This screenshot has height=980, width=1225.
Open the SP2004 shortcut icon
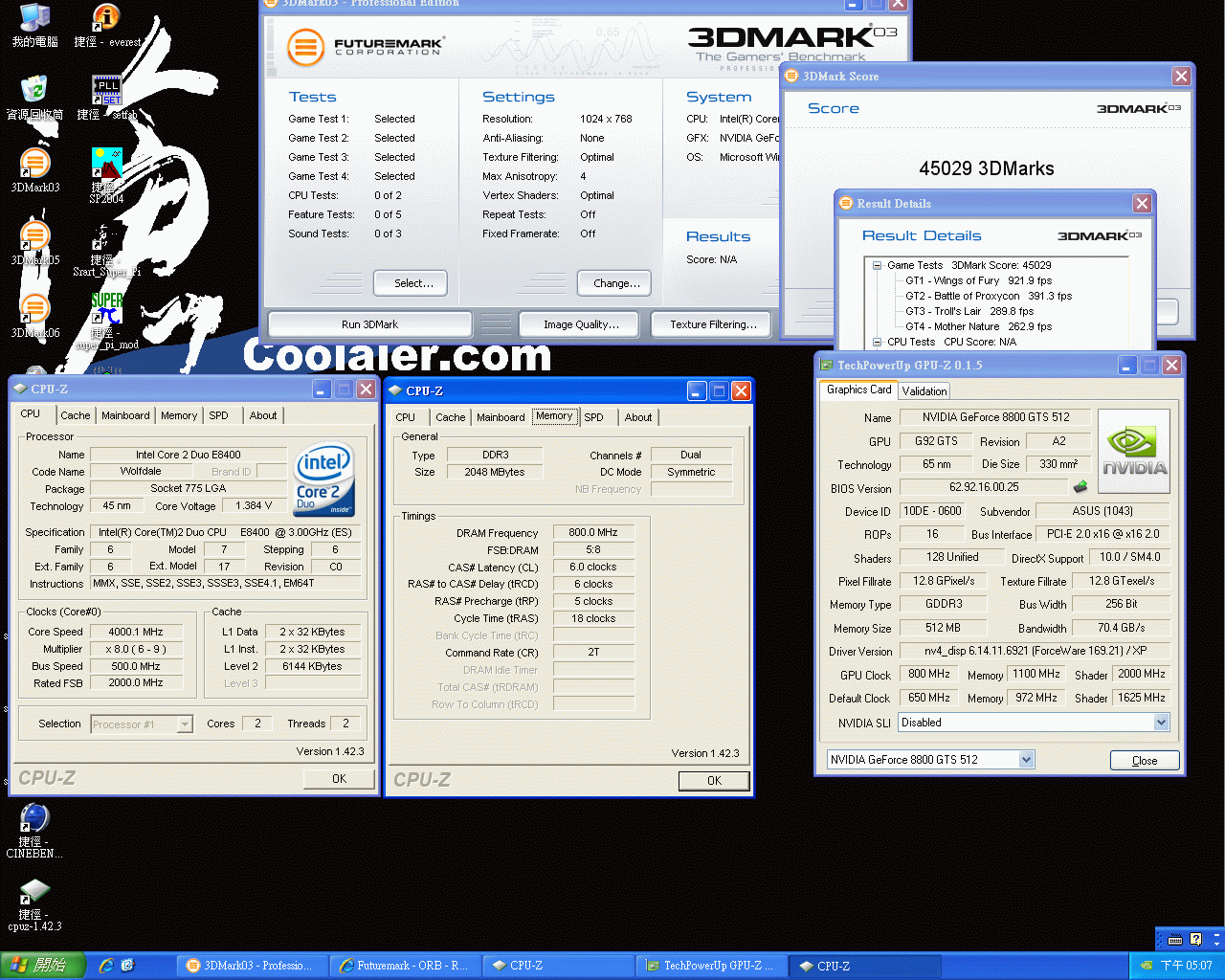[x=106, y=176]
